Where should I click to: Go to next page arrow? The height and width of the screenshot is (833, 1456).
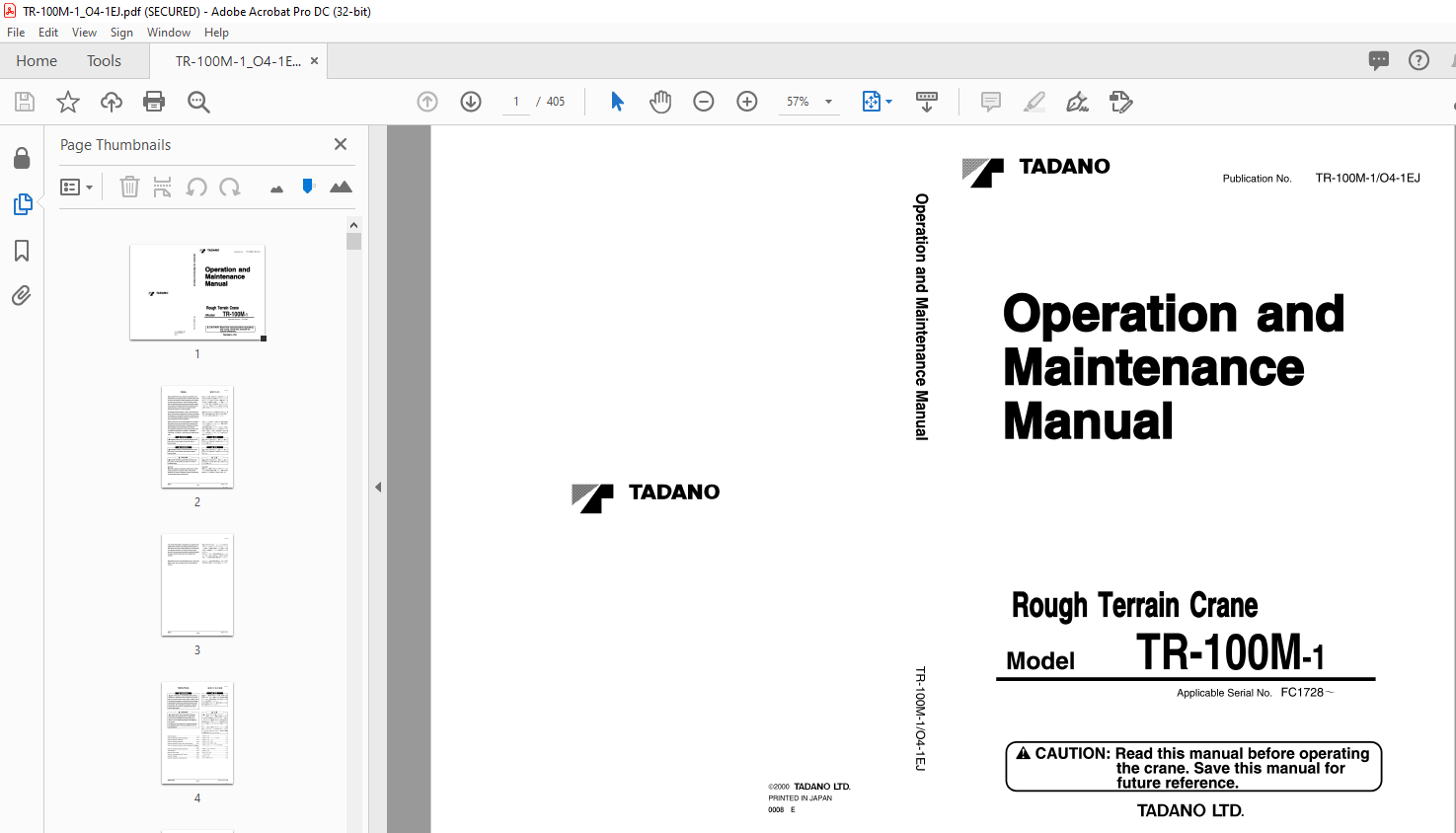(x=471, y=102)
